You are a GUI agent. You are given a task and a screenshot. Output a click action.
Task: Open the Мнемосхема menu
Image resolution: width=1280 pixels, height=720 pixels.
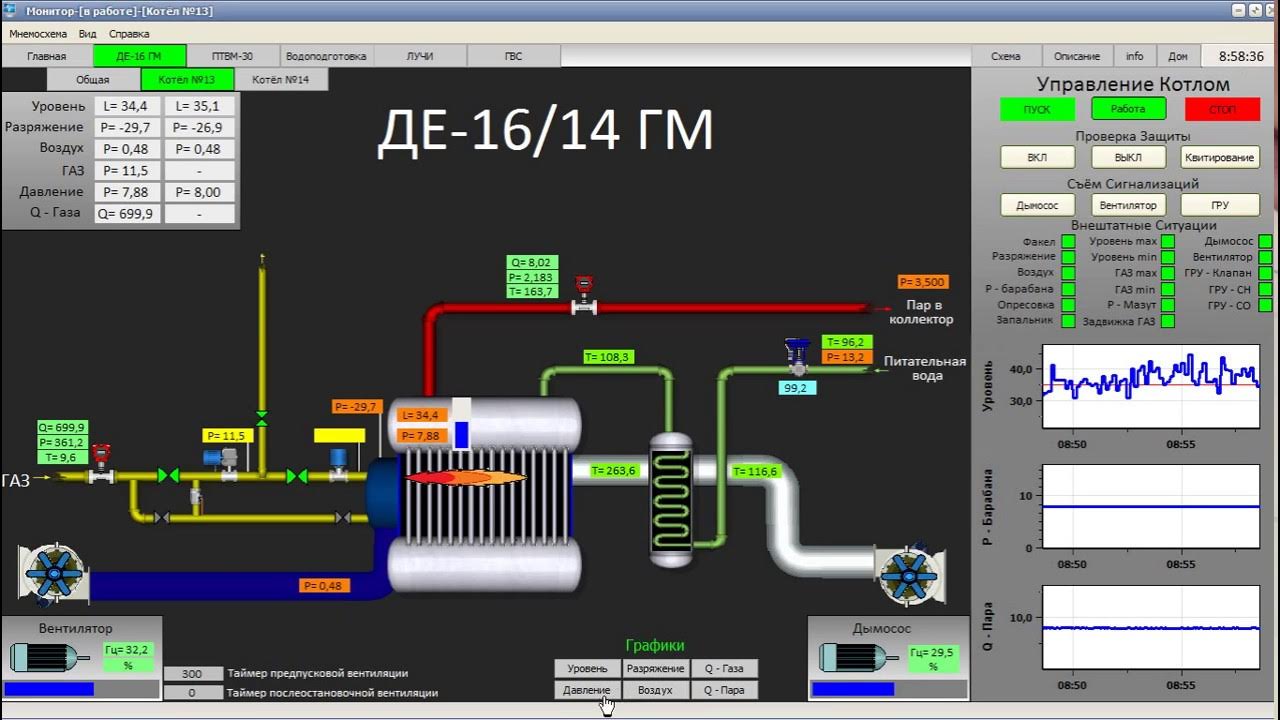(38, 33)
